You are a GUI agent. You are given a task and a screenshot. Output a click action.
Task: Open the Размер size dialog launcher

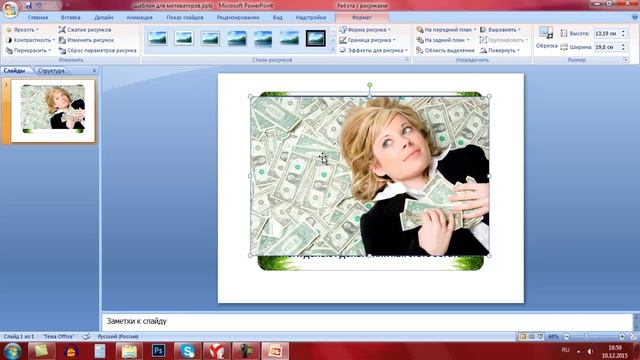click(625, 60)
